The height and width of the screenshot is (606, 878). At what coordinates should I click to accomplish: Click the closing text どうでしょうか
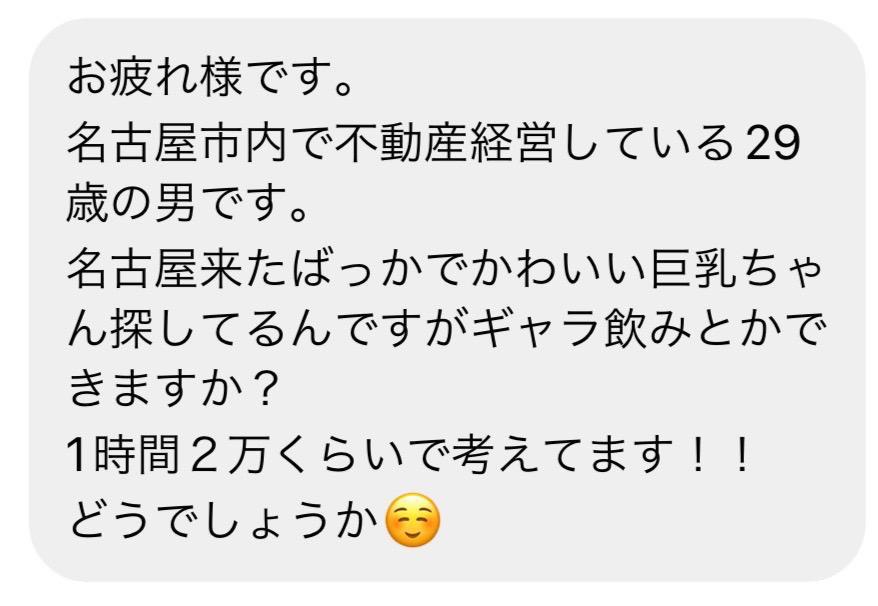tap(224, 520)
